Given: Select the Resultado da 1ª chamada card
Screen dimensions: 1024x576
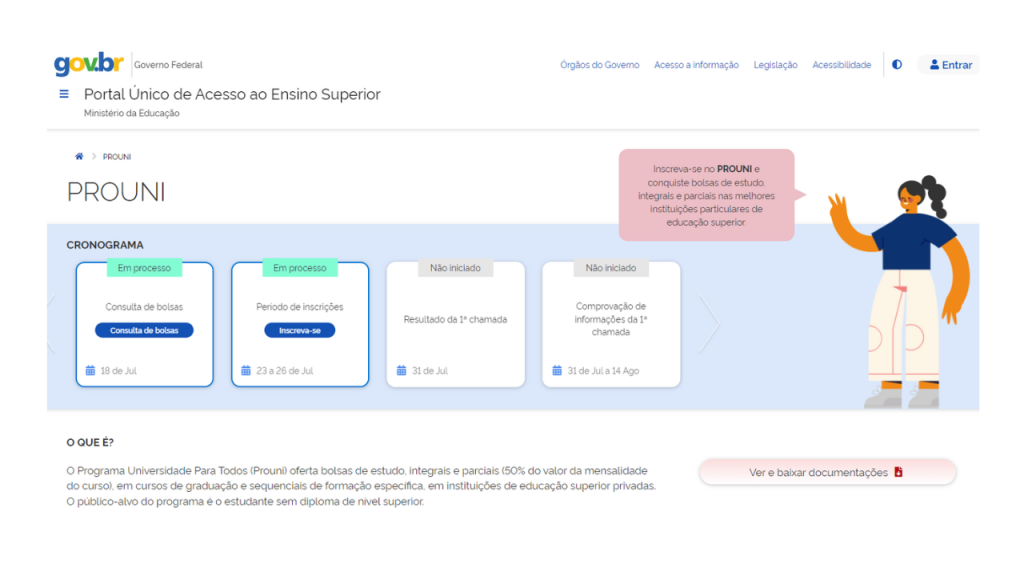Looking at the screenshot, I should pos(455,325).
